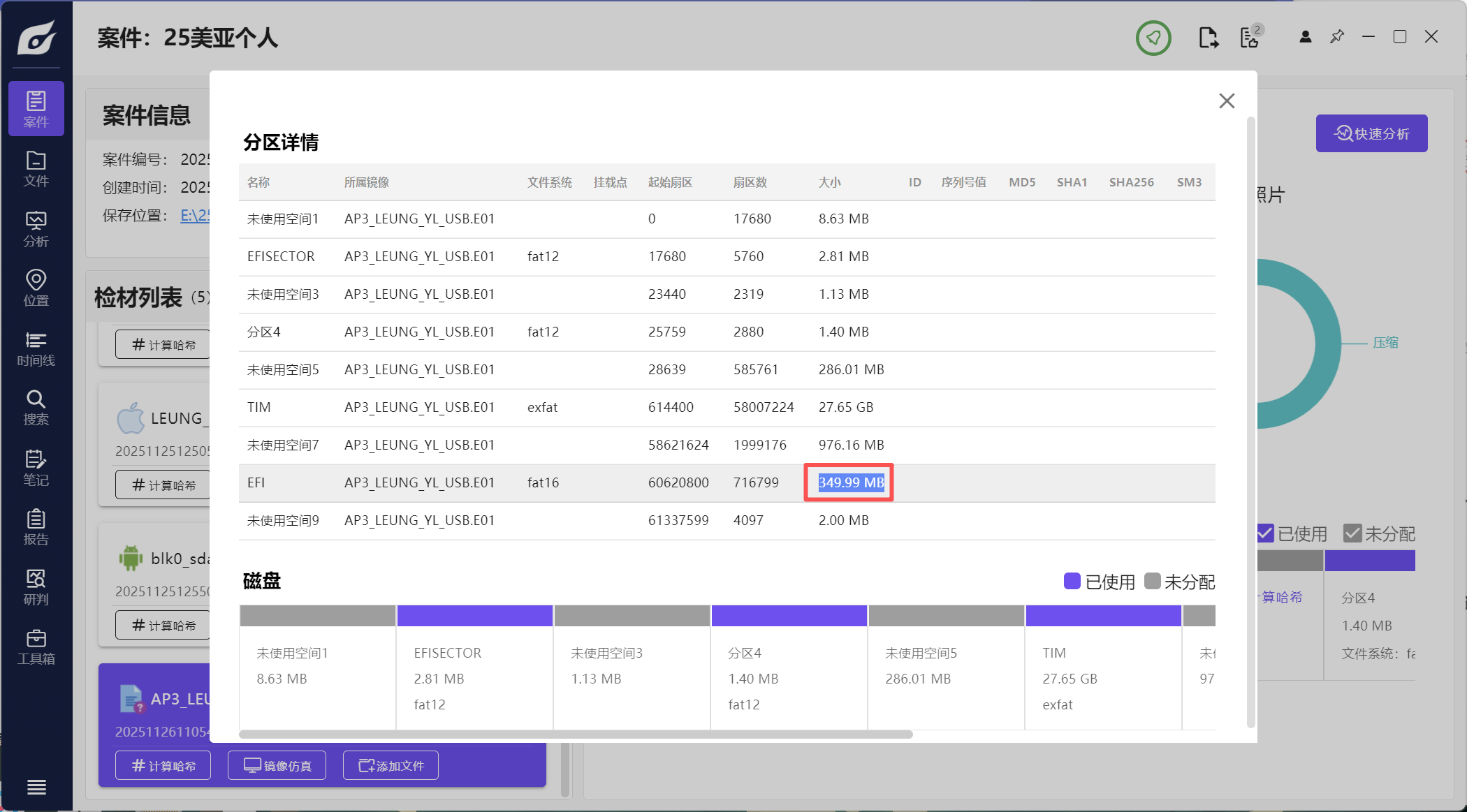Open the 搜索 search view

tap(36, 408)
